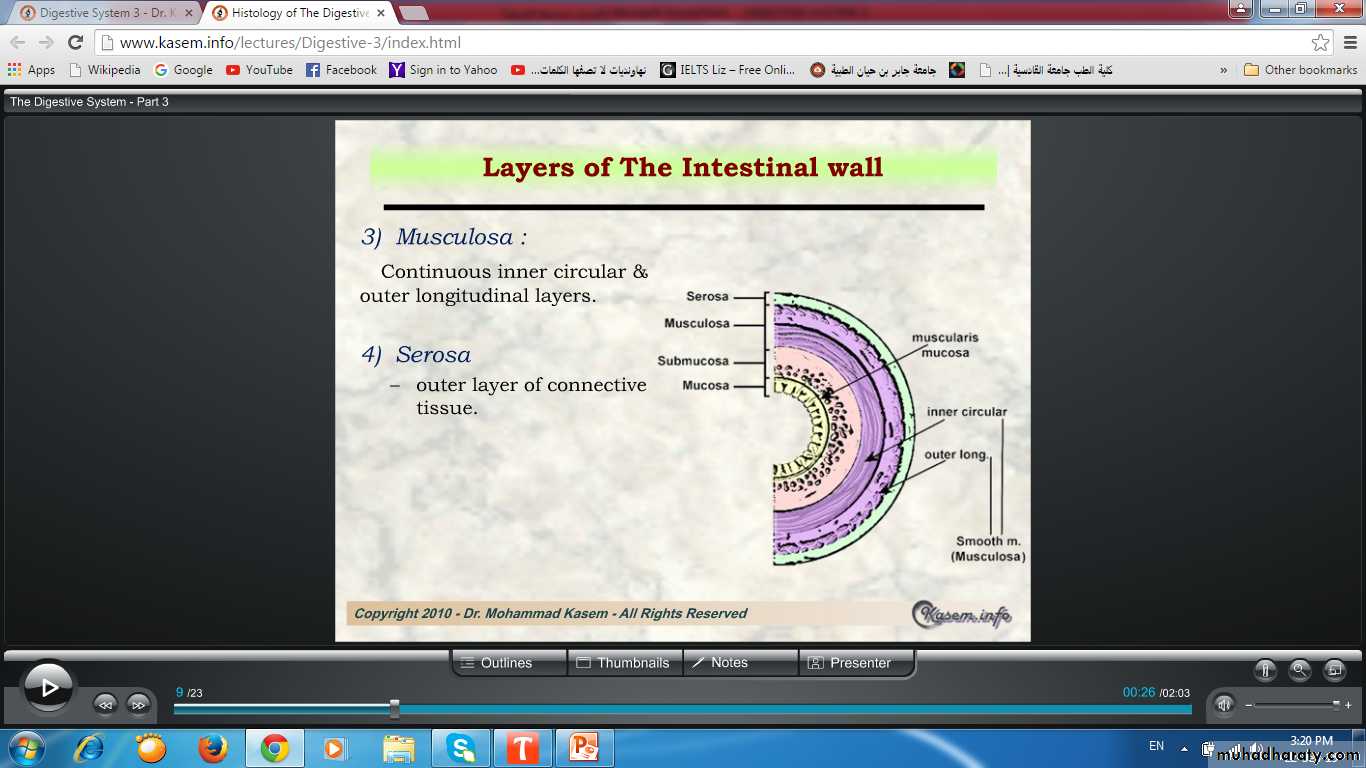Image resolution: width=1366 pixels, height=768 pixels.
Task: Click the volume slider knob
Action: [1336, 704]
